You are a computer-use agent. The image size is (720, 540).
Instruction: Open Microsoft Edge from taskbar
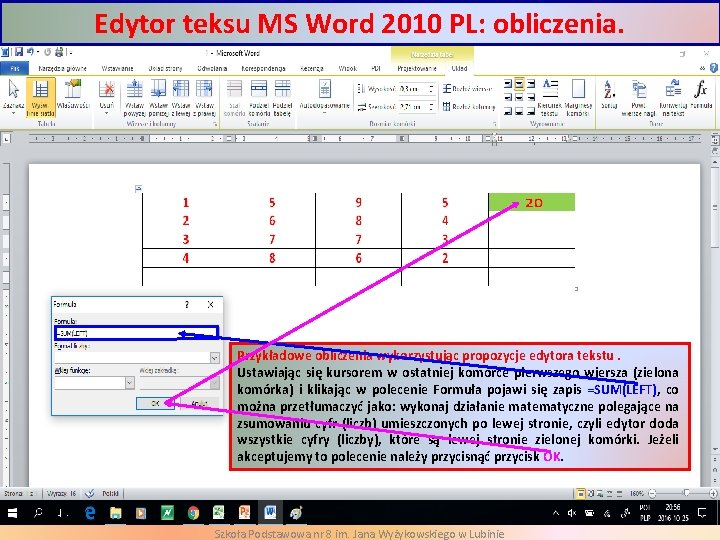point(90,513)
